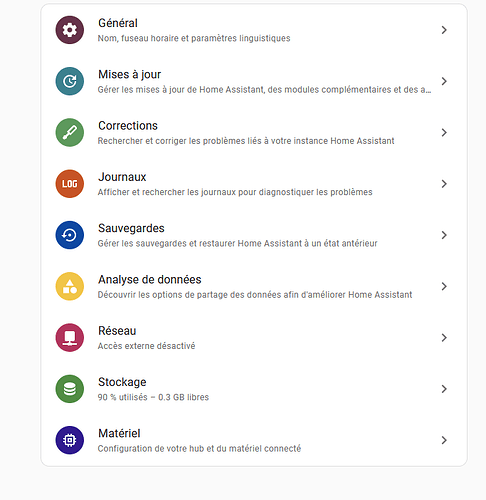Click storage usage text '90 % utilisés'

click(122, 397)
